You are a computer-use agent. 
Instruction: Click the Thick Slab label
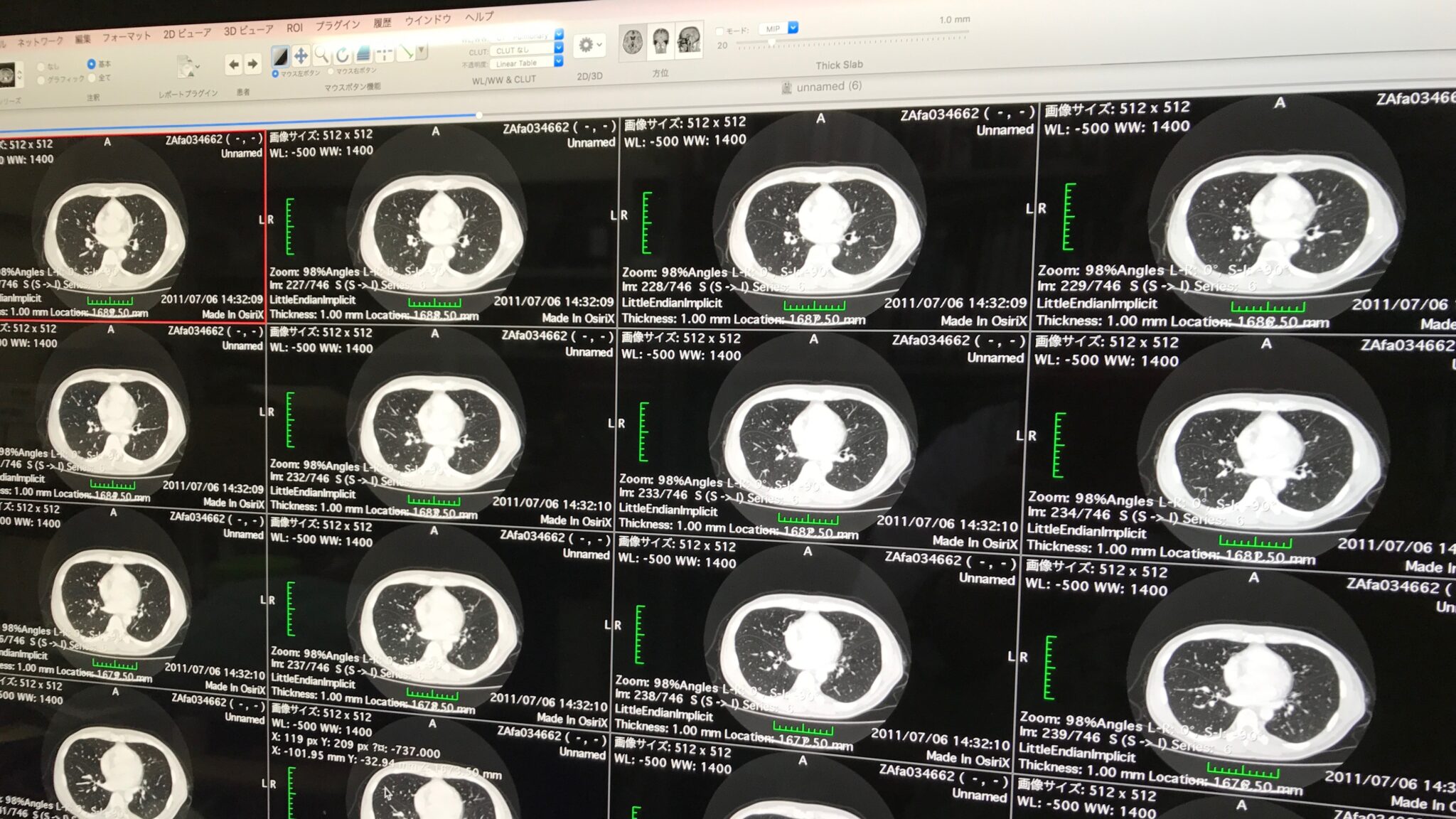pos(839,65)
